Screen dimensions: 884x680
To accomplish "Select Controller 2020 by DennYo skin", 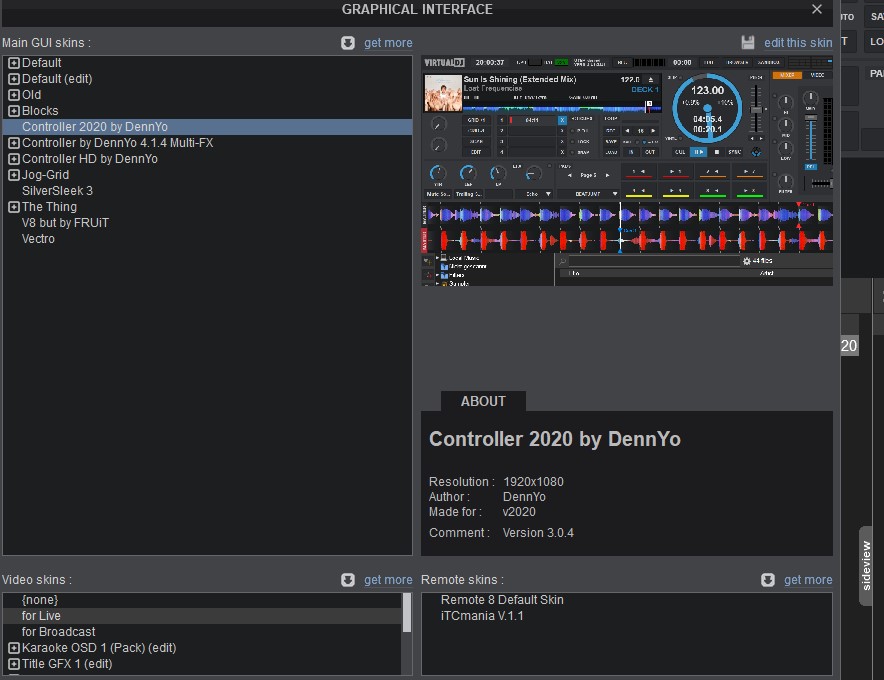I will click(207, 127).
